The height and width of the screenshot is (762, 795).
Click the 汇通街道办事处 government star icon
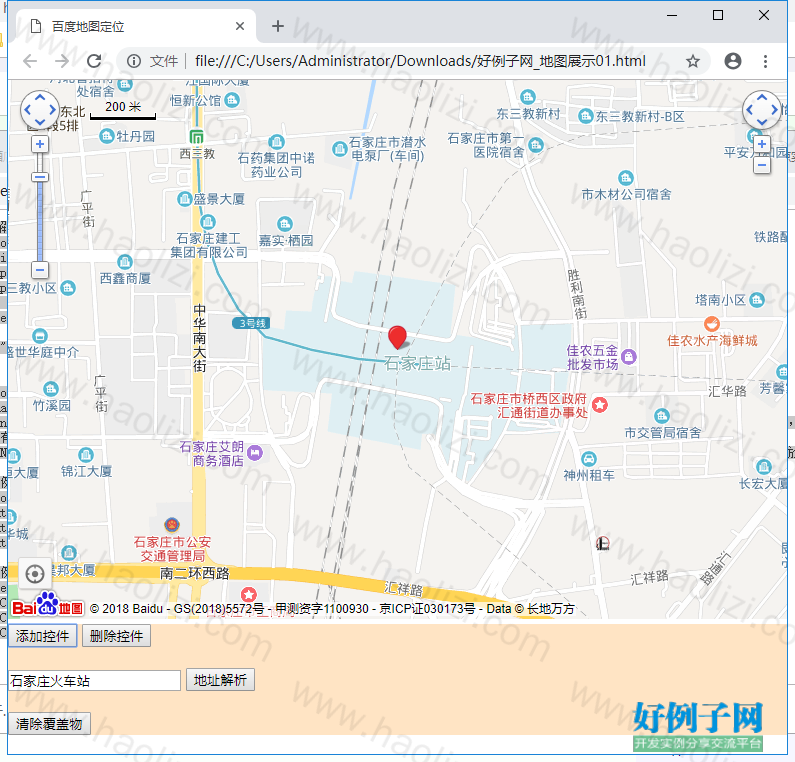(x=600, y=405)
